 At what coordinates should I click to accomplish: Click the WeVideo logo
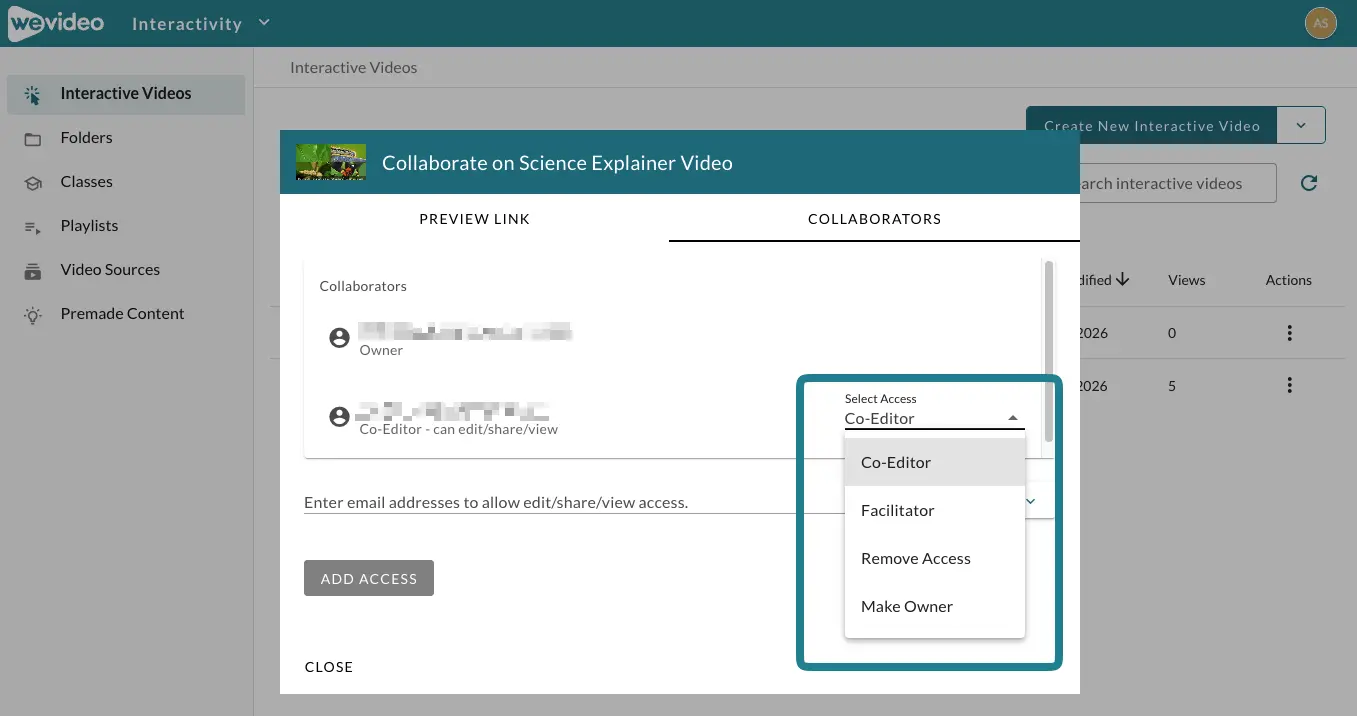(55, 23)
